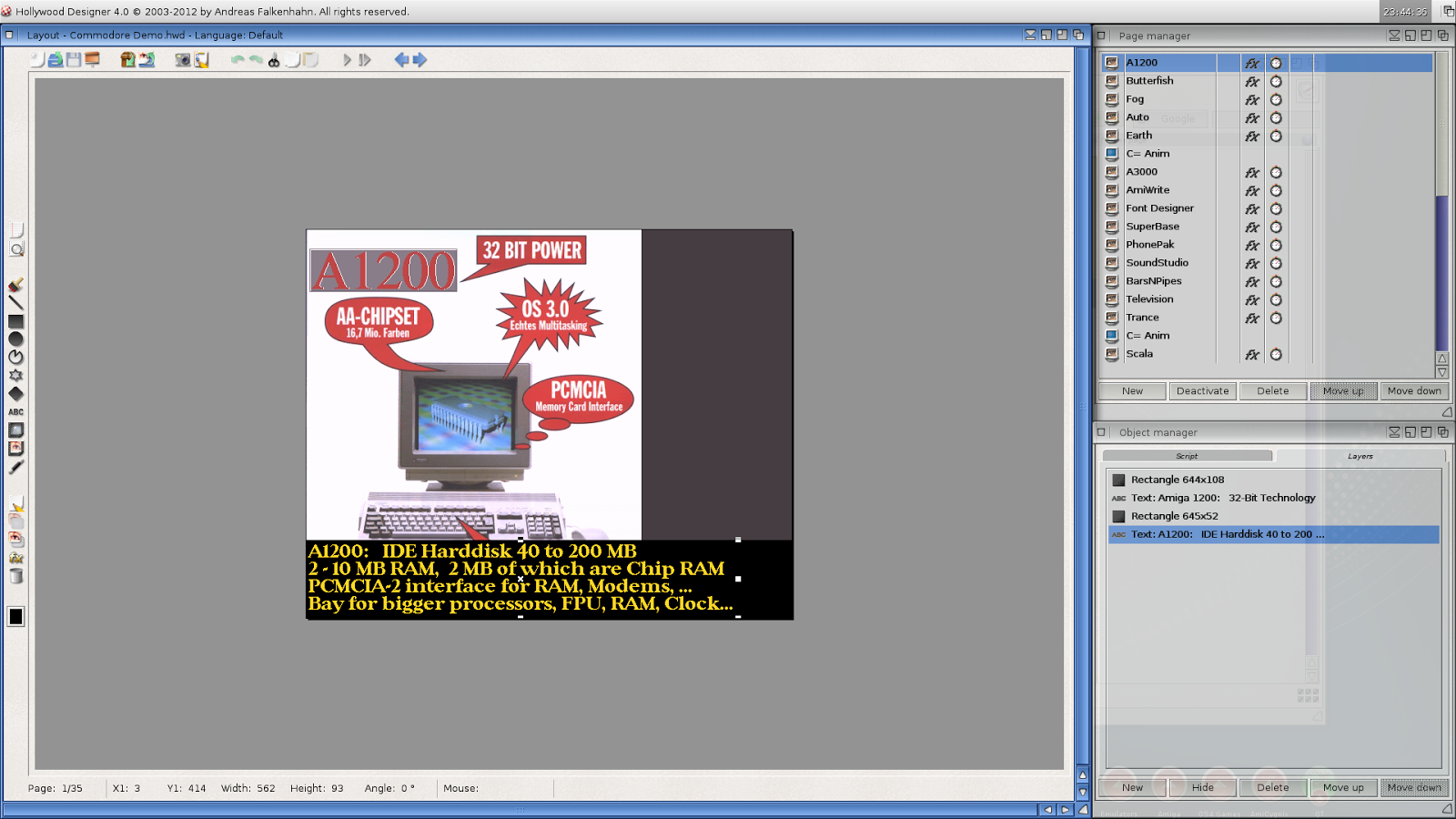Click New button in Page manager
Image resolution: width=1456 pixels, height=819 pixels.
point(1132,391)
